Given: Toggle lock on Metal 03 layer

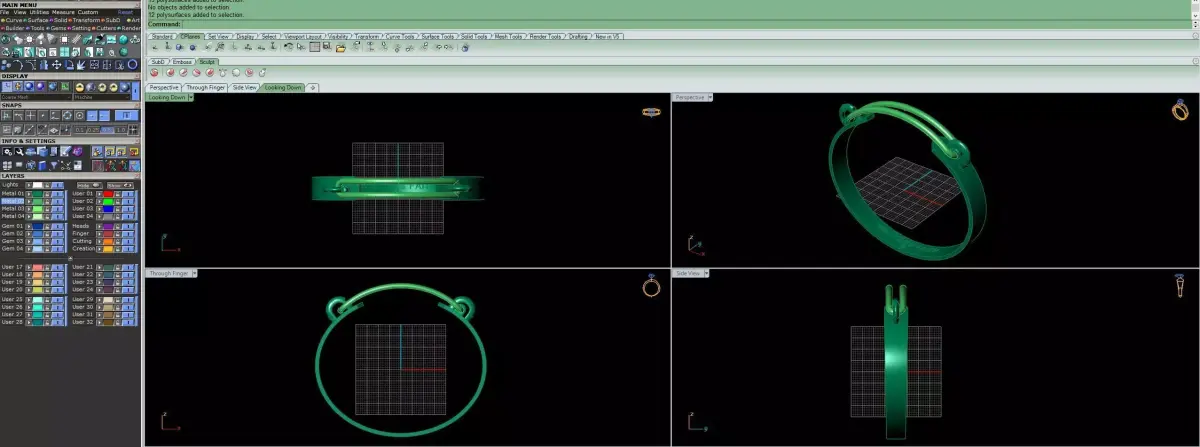Looking at the screenshot, I should pos(47,209).
